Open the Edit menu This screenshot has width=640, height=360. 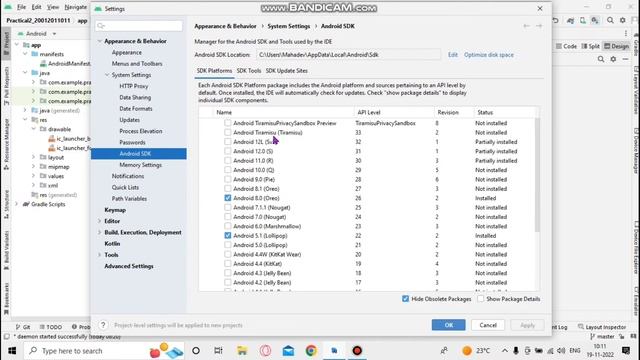pos(36,7)
